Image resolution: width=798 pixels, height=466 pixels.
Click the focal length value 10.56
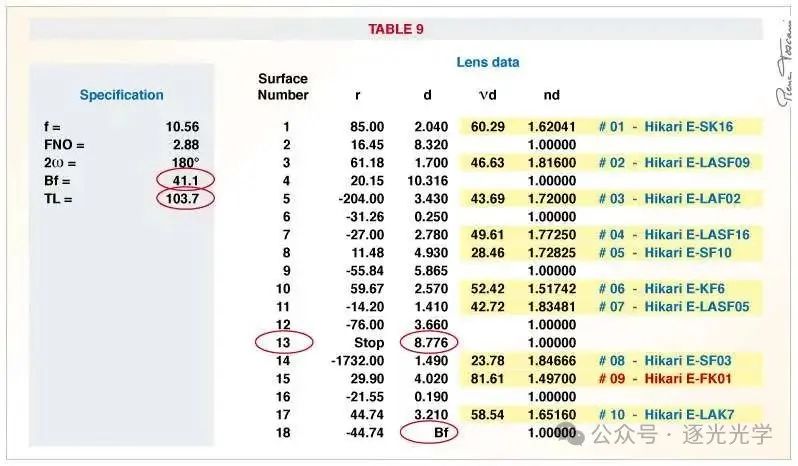pyautogui.click(x=182, y=127)
